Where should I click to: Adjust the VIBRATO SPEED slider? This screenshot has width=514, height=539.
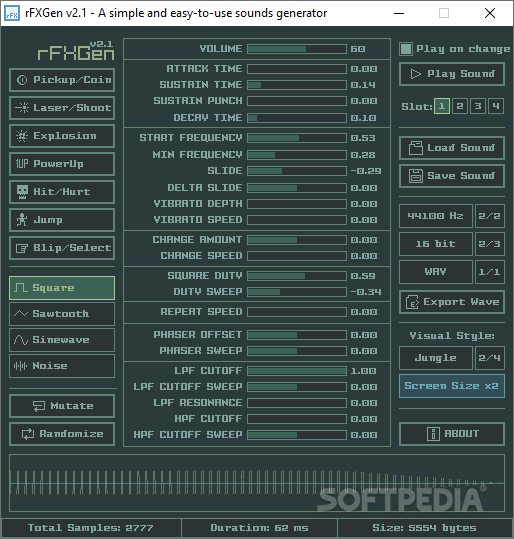point(297,220)
